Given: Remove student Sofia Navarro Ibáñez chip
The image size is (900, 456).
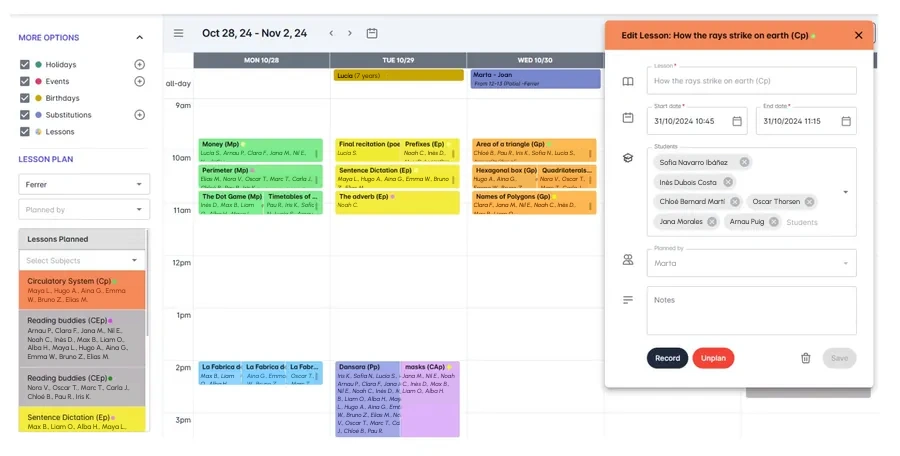Looking at the screenshot, I should pos(744,163).
